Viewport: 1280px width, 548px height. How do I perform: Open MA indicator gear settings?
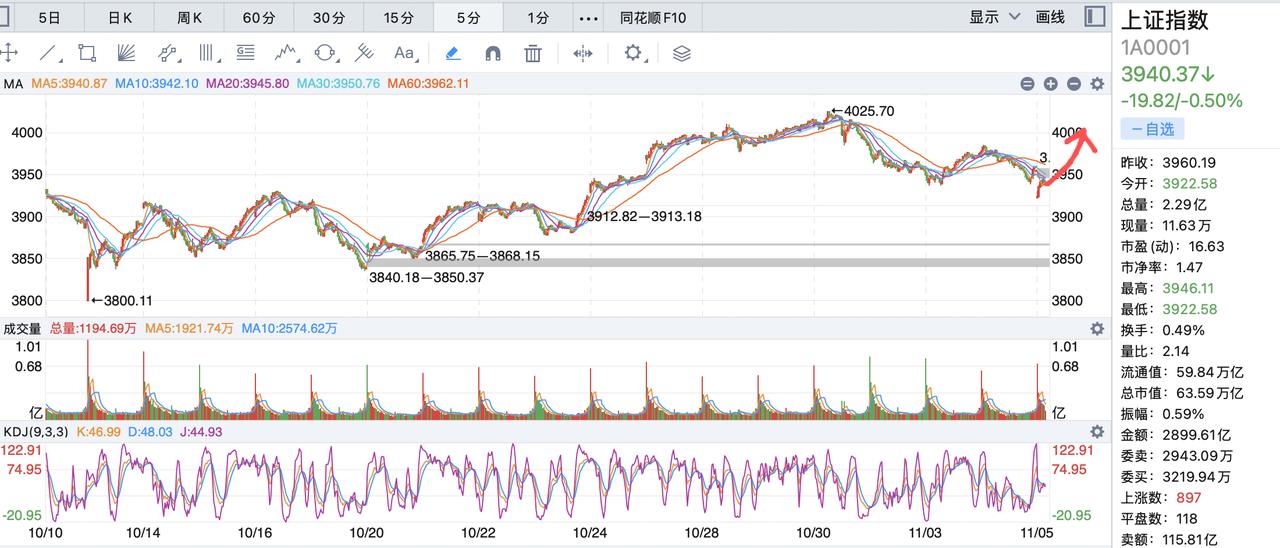pyautogui.click(x=1097, y=84)
